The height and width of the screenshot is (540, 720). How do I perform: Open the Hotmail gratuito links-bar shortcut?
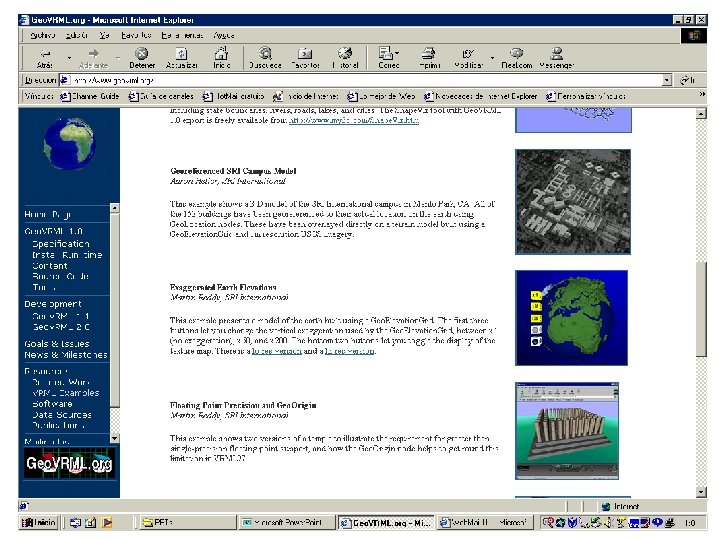click(234, 96)
